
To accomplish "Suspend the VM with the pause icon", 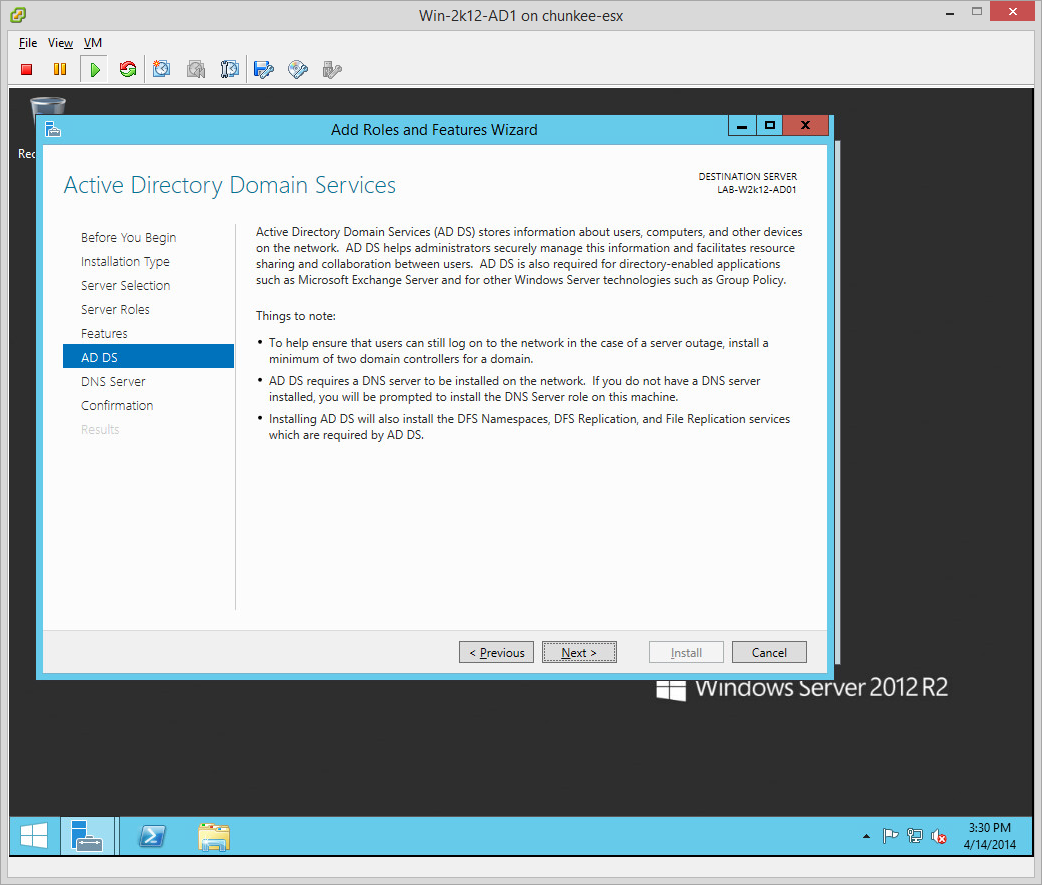I will coord(60,69).
